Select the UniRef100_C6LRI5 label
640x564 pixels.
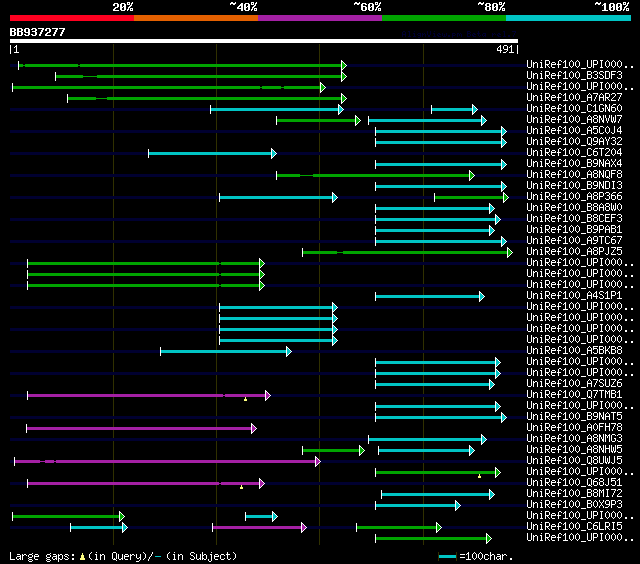pos(574,527)
